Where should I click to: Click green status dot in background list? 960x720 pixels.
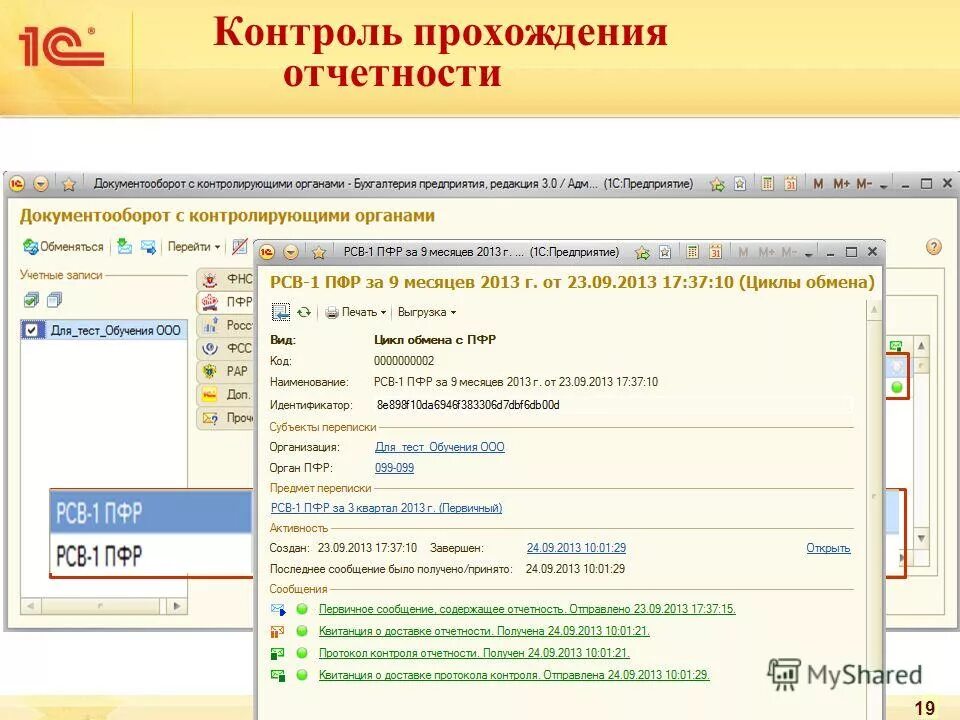pos(897,387)
